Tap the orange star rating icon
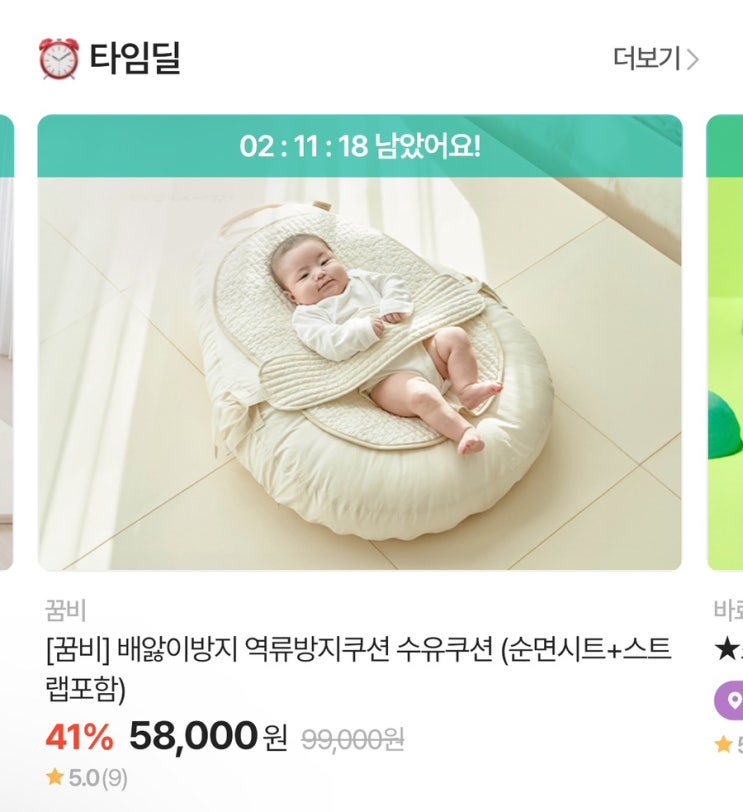Viewport: 743px width, 812px height. click(54, 776)
